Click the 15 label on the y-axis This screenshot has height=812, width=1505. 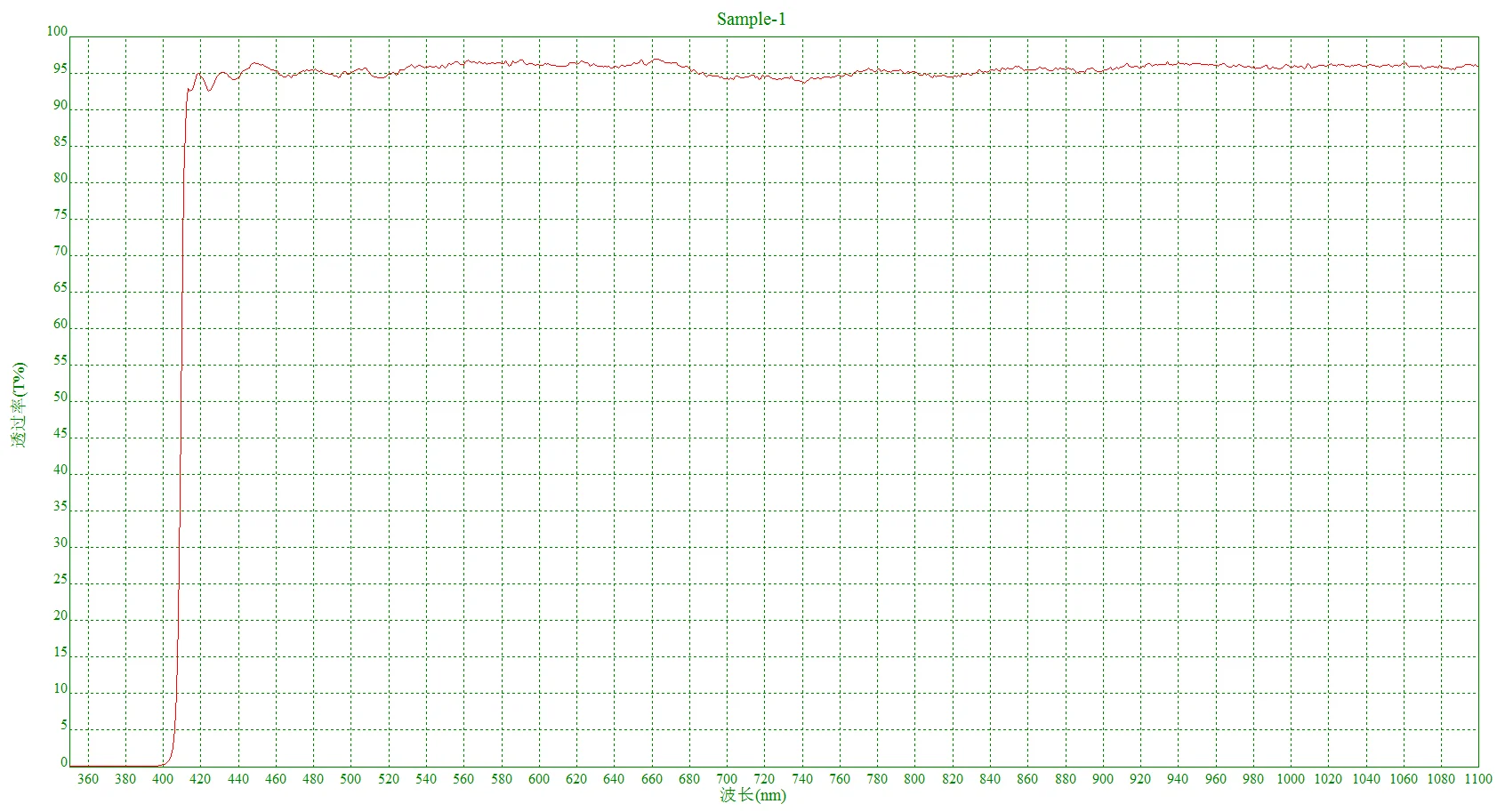(60, 652)
